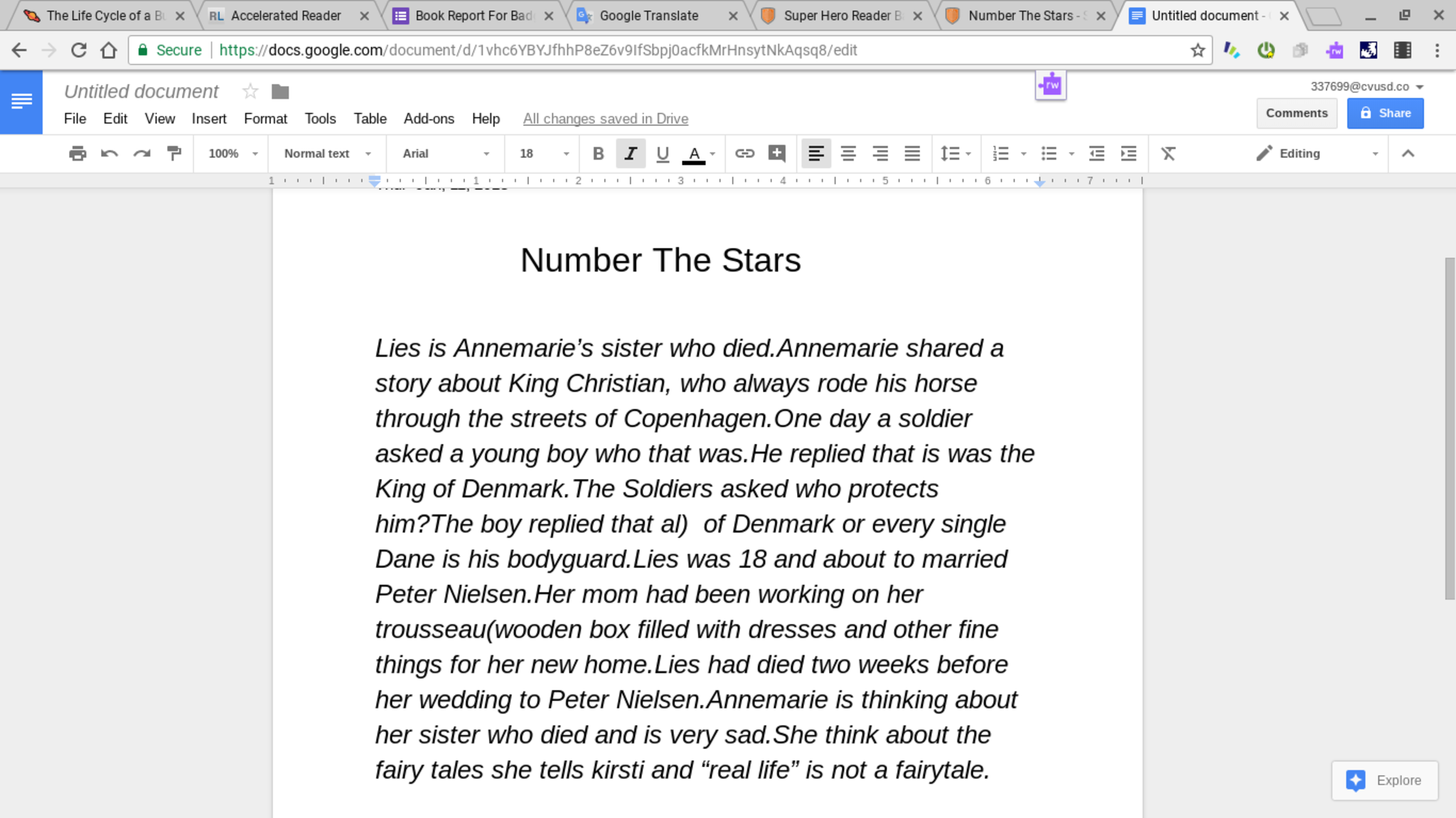Toggle underline formatting
Viewport: 1456px width, 818px height.
pos(663,154)
